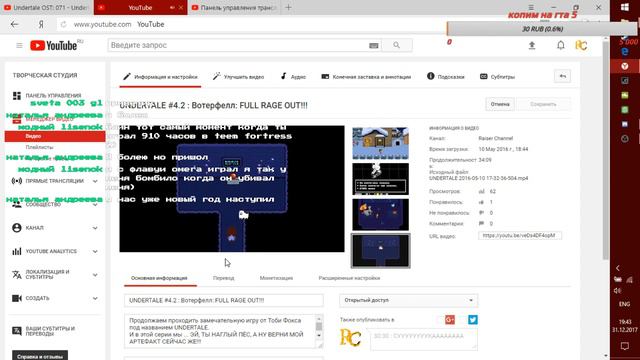Open the YouTube hamburger guide menu
Screen dimensions: 640x360
pyautogui.click(x=19, y=45)
